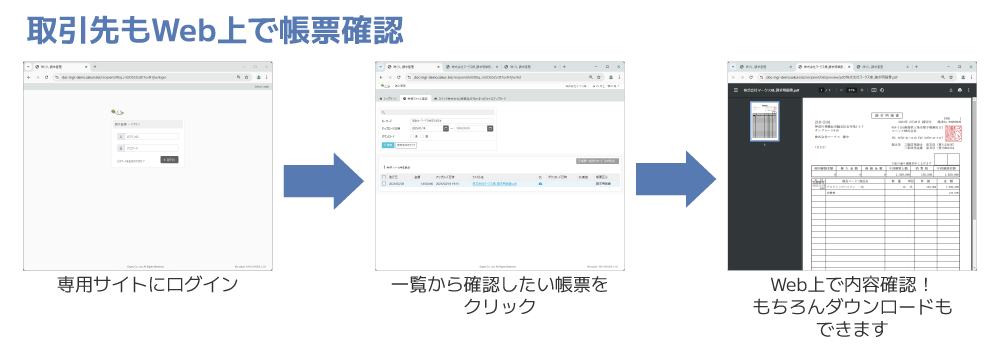The height and width of the screenshot is (360, 1000).
Task: Open tab search chevron in the PDF viewer window
Action: [733, 67]
